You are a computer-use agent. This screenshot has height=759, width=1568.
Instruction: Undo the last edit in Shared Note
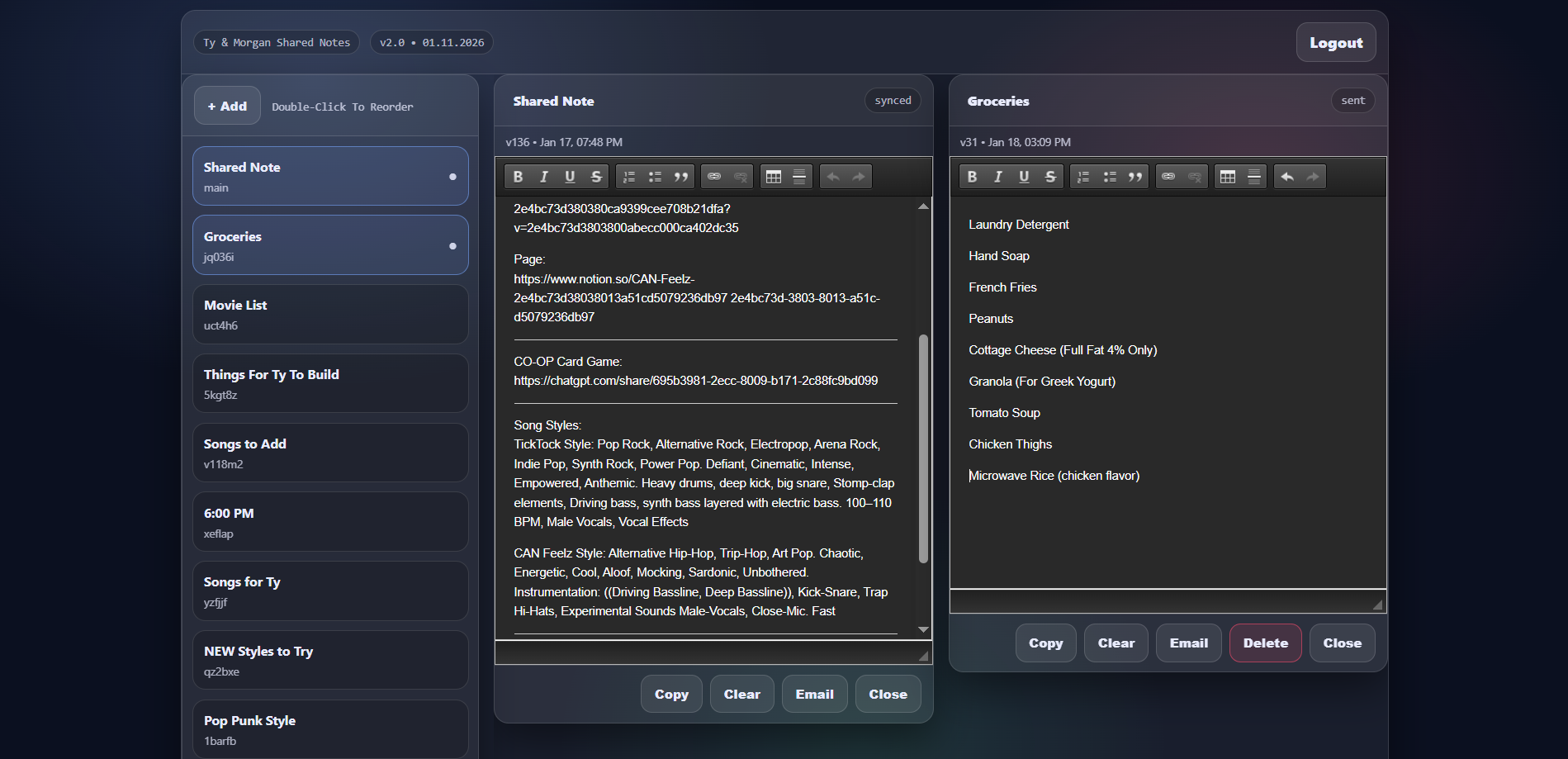(834, 176)
